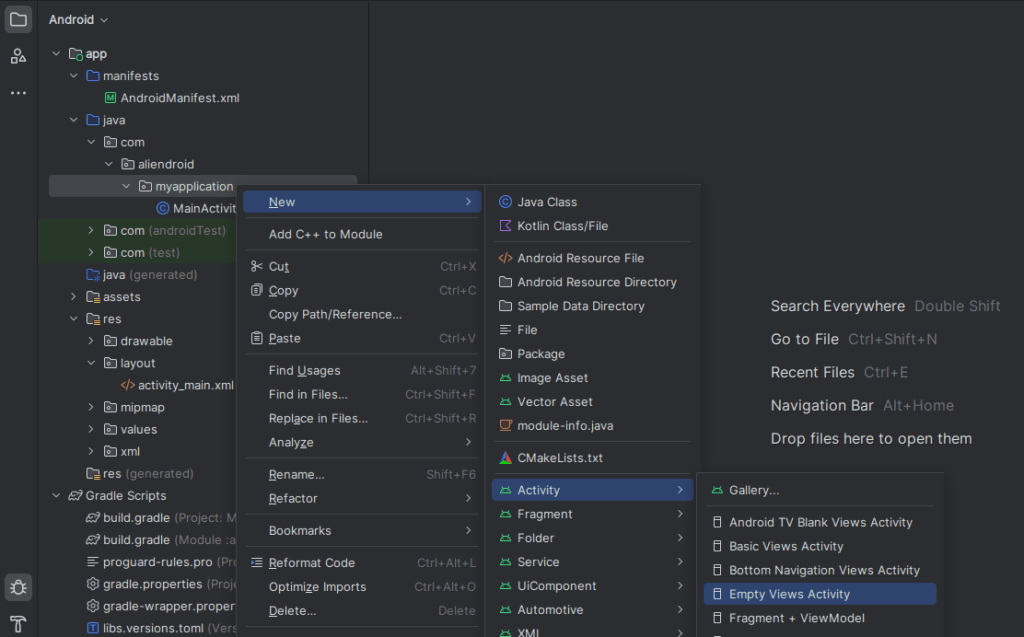1024x637 pixels.
Task: Expand the com (androidTest) package
Action: click(91, 231)
